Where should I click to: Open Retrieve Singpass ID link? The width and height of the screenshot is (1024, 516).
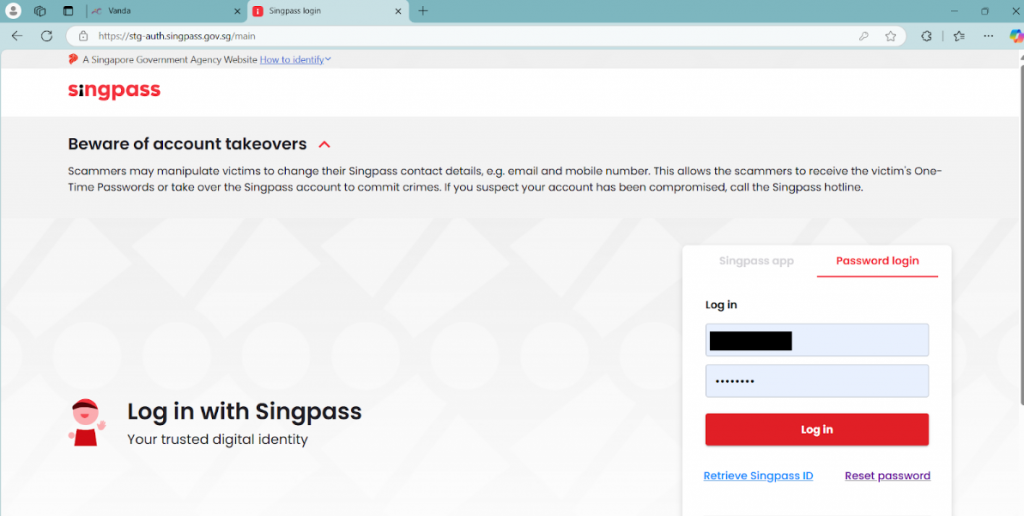pyautogui.click(x=758, y=476)
